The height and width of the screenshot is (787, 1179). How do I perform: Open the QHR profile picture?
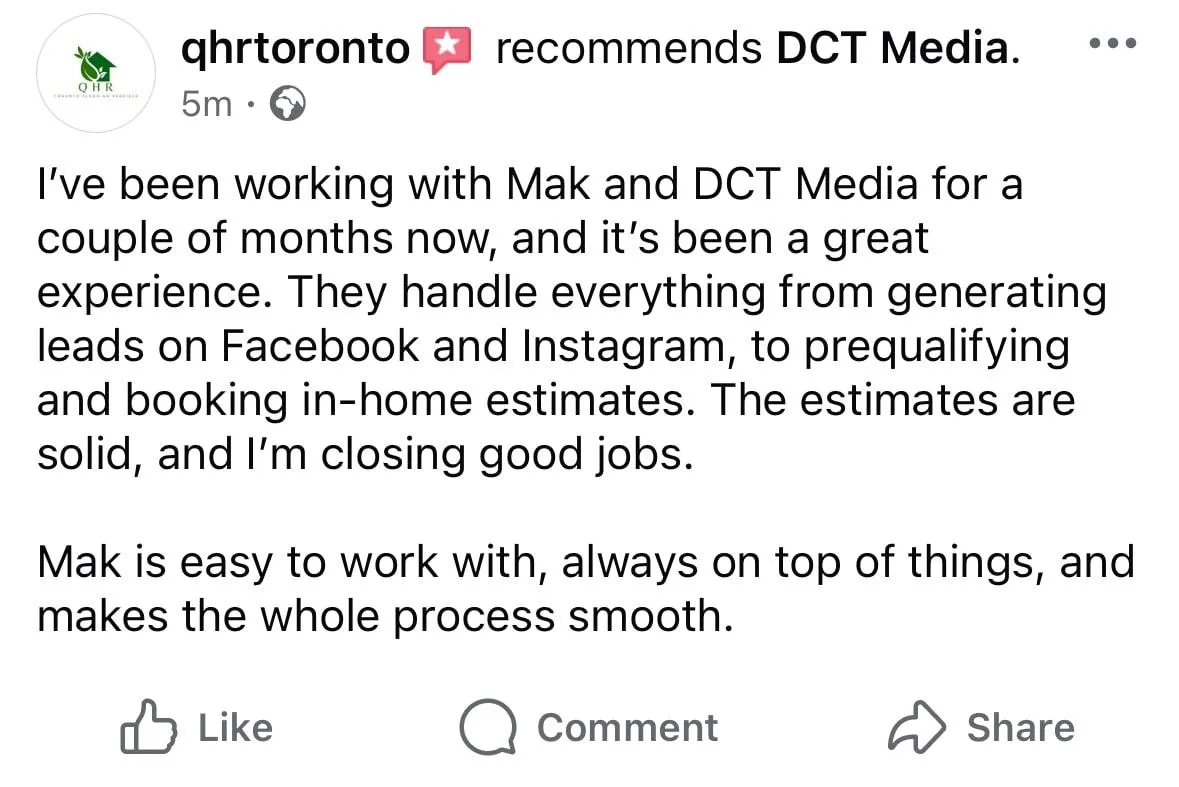pyautogui.click(x=96, y=73)
